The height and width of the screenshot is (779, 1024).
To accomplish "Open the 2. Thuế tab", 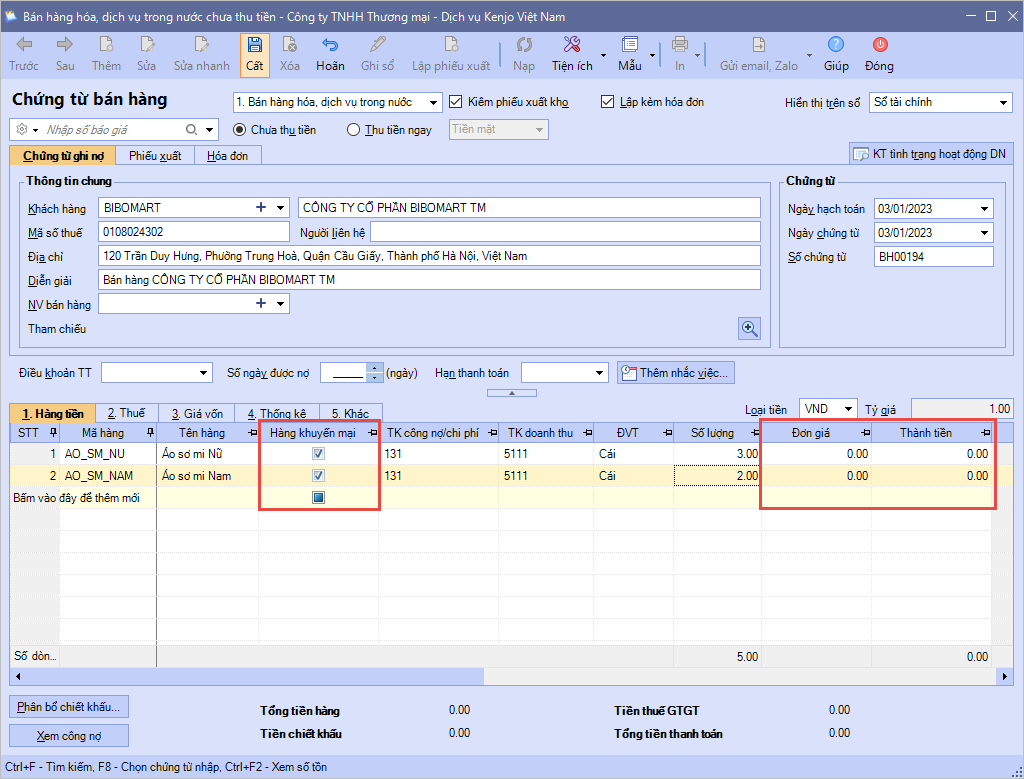I will coord(125,413).
